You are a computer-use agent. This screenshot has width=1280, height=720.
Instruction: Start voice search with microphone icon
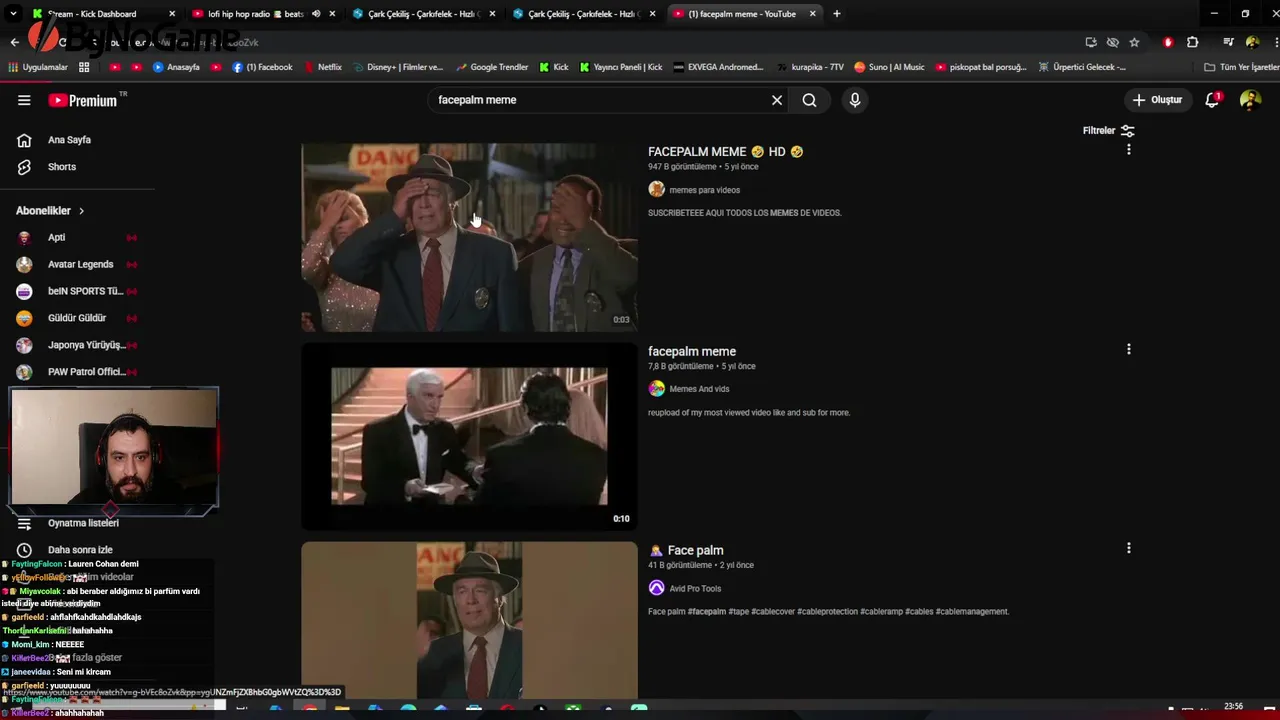click(x=854, y=100)
